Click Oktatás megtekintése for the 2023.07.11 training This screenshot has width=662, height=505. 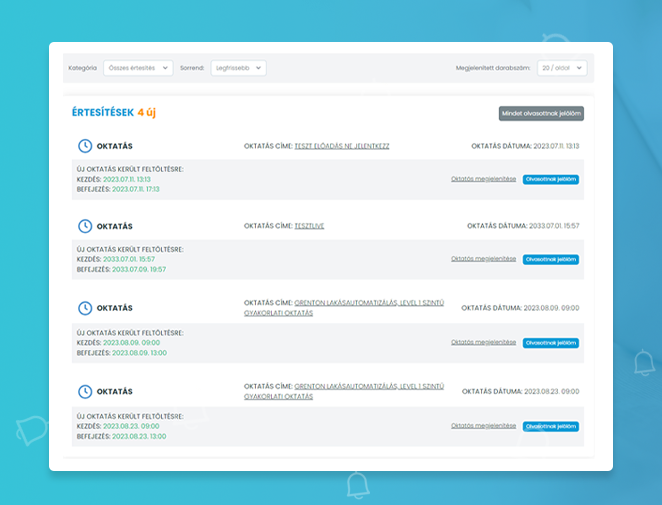click(483, 179)
